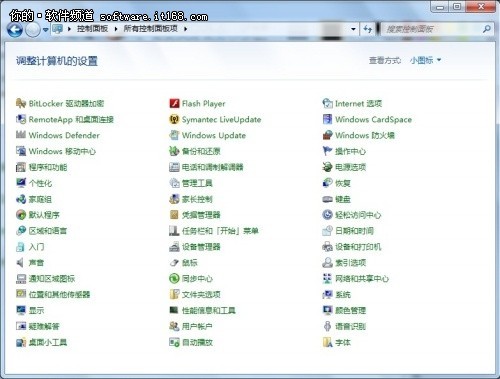
Task: Open the 字体 link
Action: click(x=343, y=342)
